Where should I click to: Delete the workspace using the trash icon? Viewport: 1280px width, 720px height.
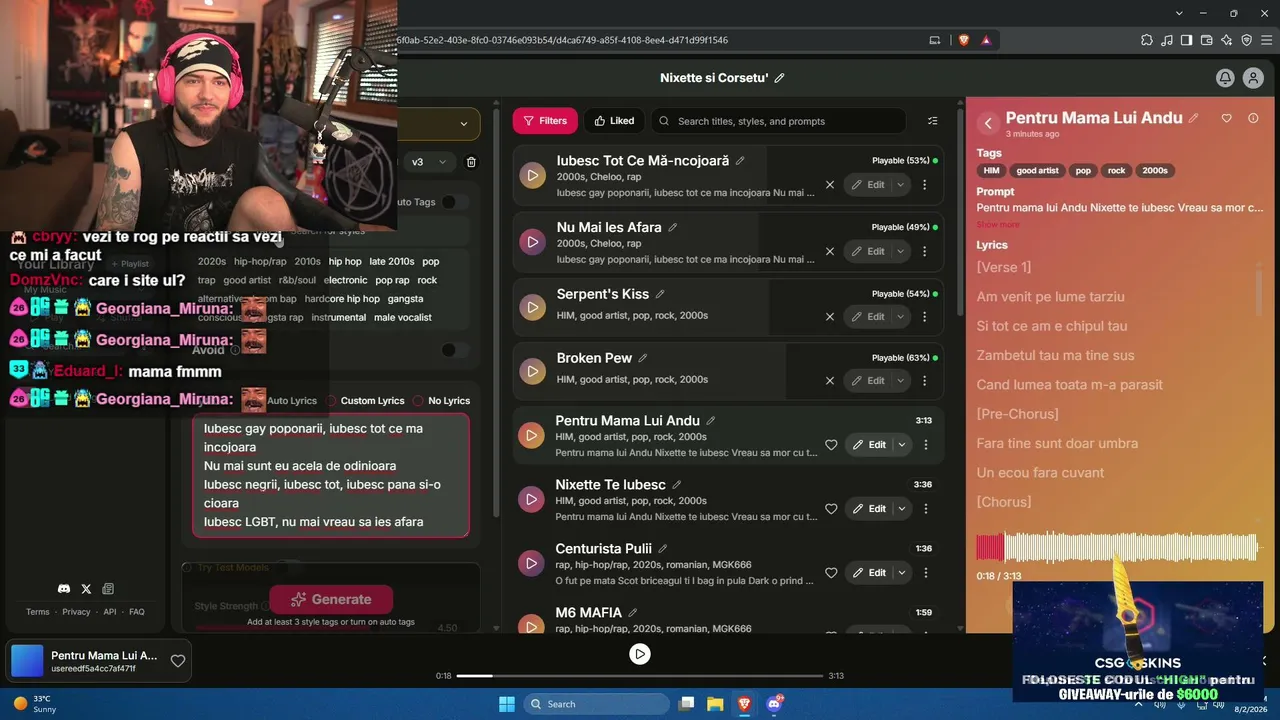pyautogui.click(x=472, y=162)
